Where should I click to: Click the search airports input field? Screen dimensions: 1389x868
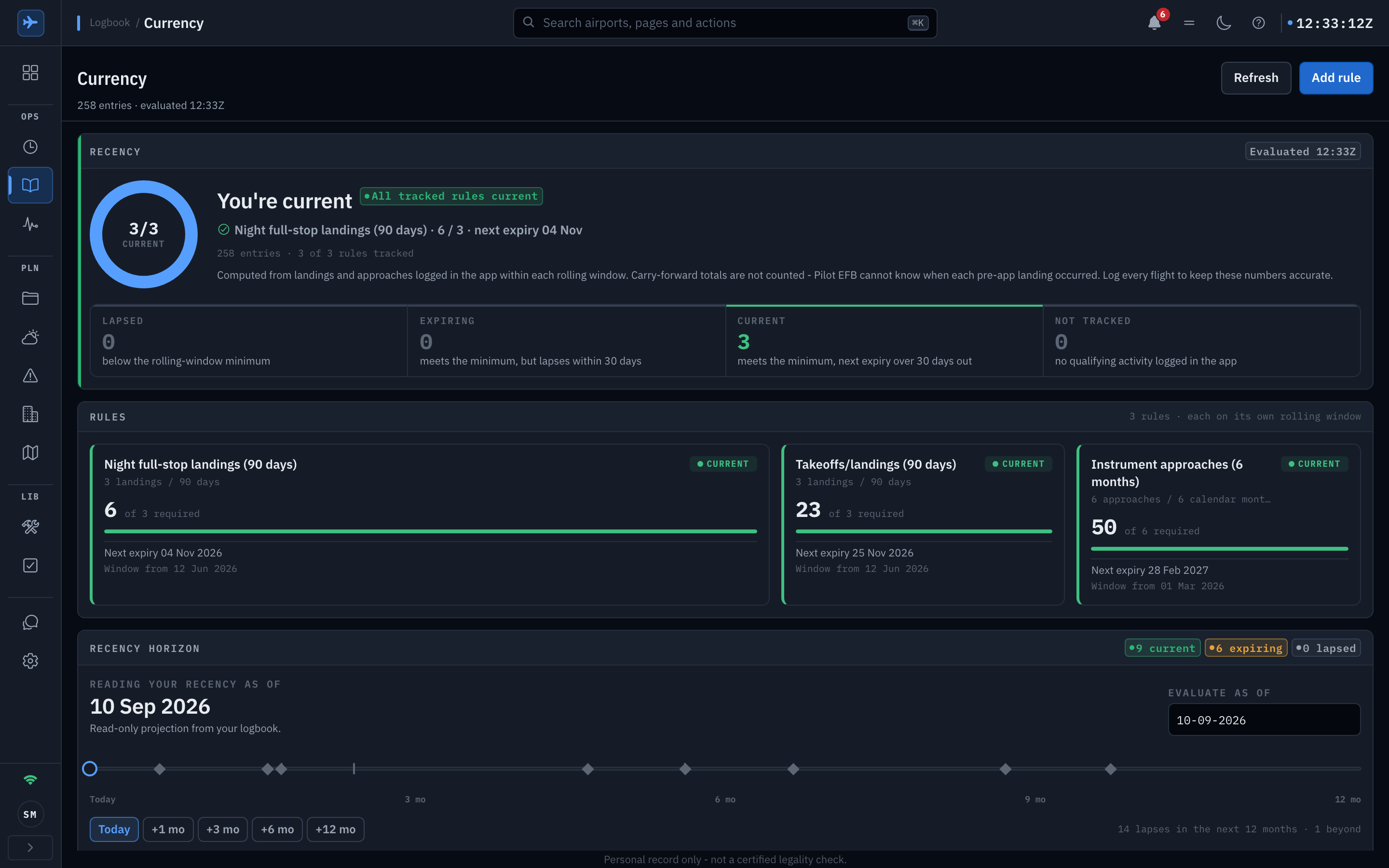pos(725,23)
